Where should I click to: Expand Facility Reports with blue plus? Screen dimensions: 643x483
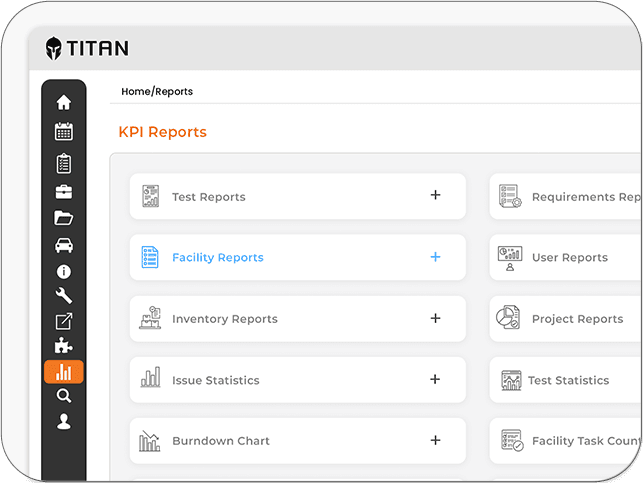click(x=436, y=257)
